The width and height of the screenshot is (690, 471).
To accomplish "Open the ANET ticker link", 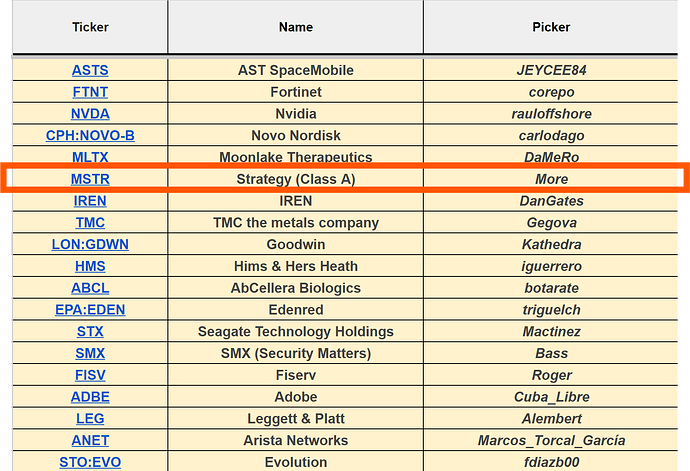I will tap(90, 441).
